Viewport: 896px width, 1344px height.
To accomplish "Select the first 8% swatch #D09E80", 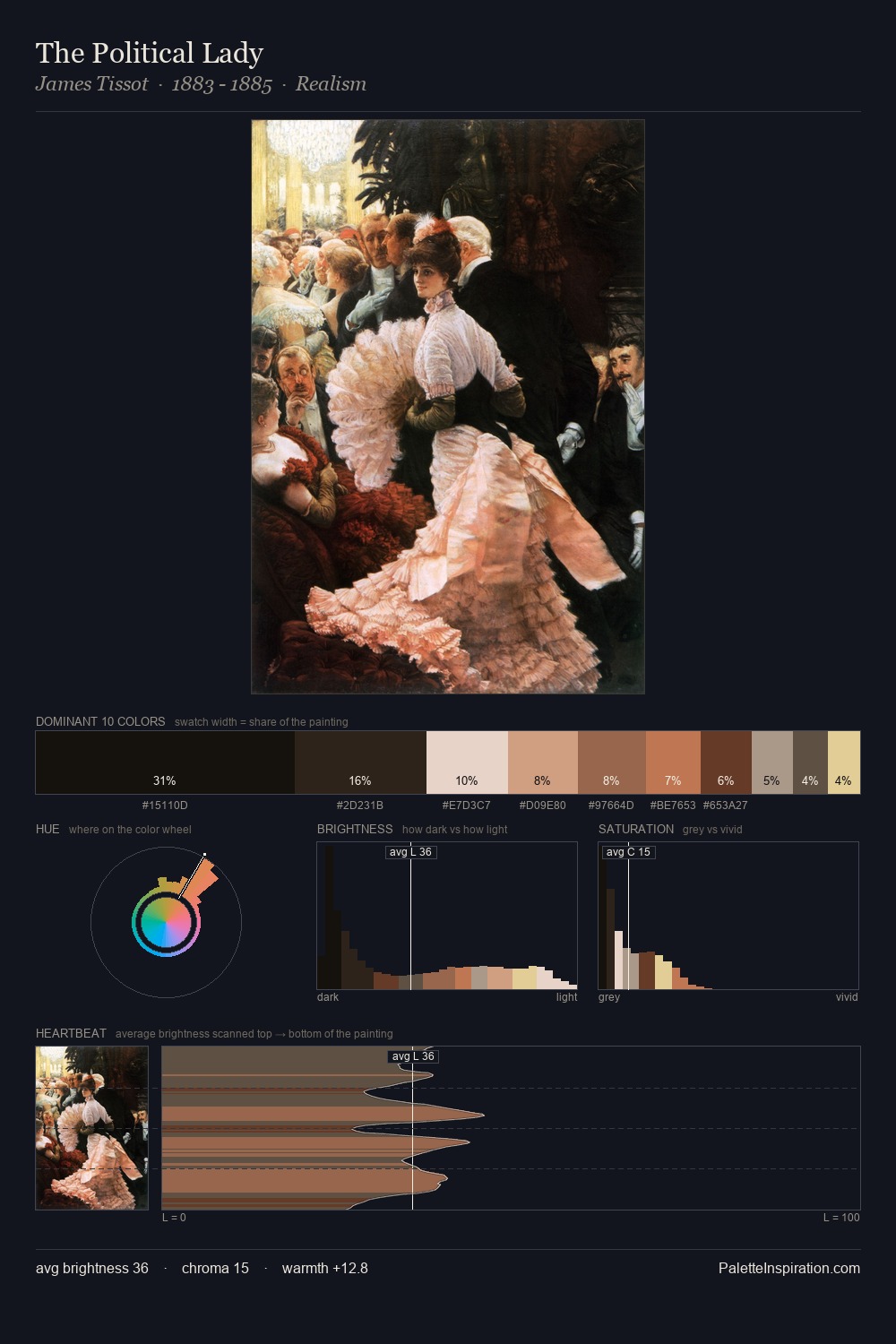I will (543, 762).
